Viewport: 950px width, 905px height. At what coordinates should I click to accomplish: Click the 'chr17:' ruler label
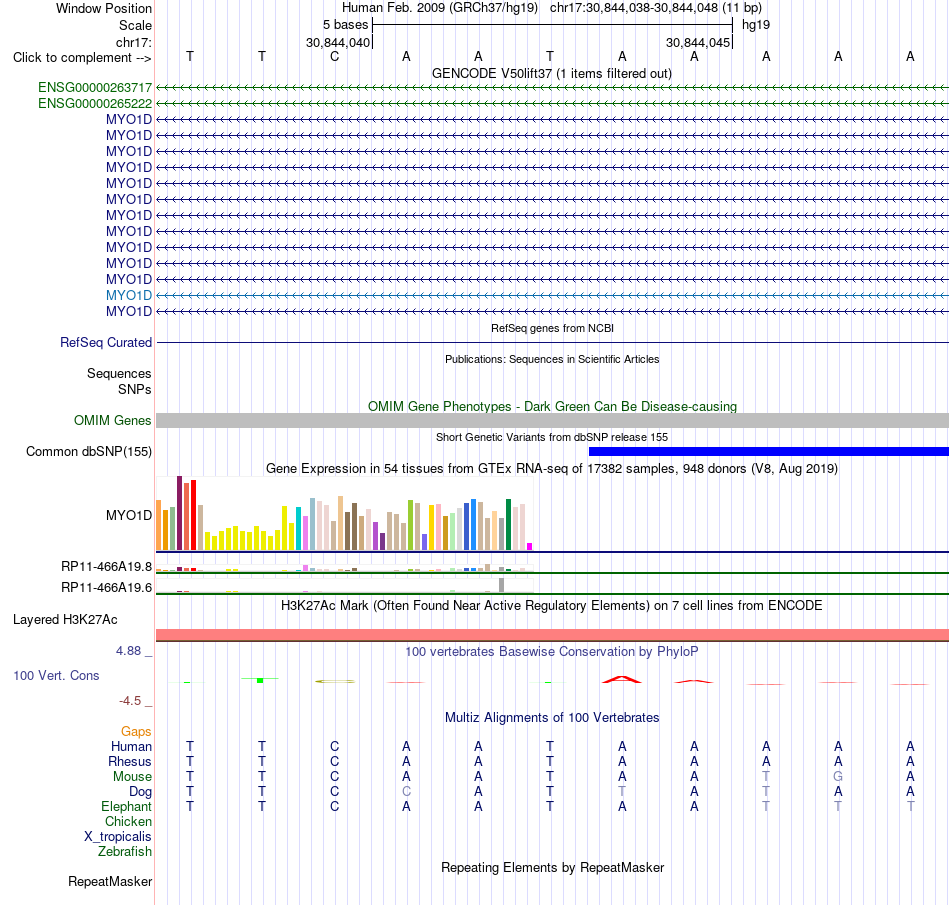[133, 42]
